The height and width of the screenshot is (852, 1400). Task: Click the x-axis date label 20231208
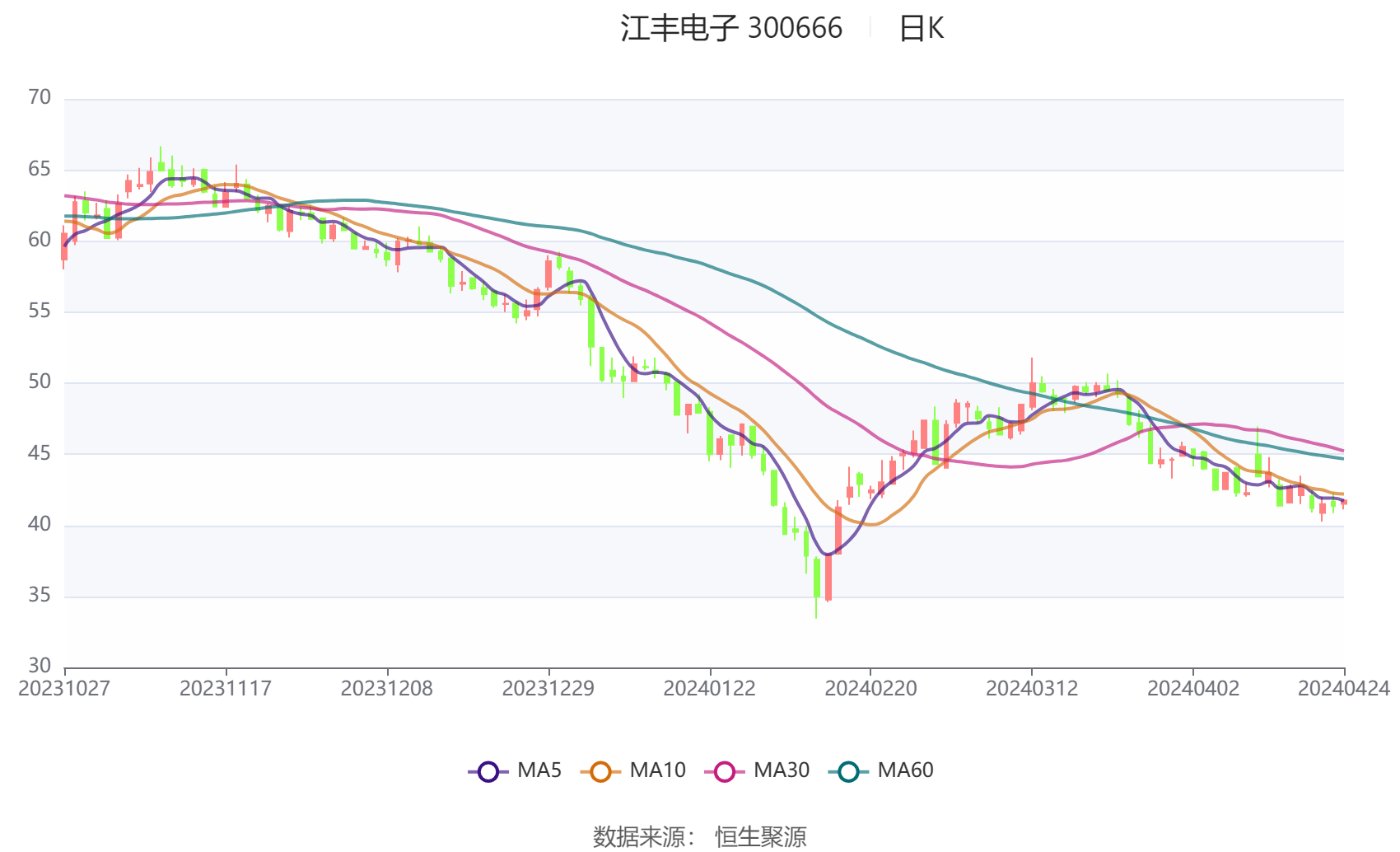pyautogui.click(x=387, y=689)
